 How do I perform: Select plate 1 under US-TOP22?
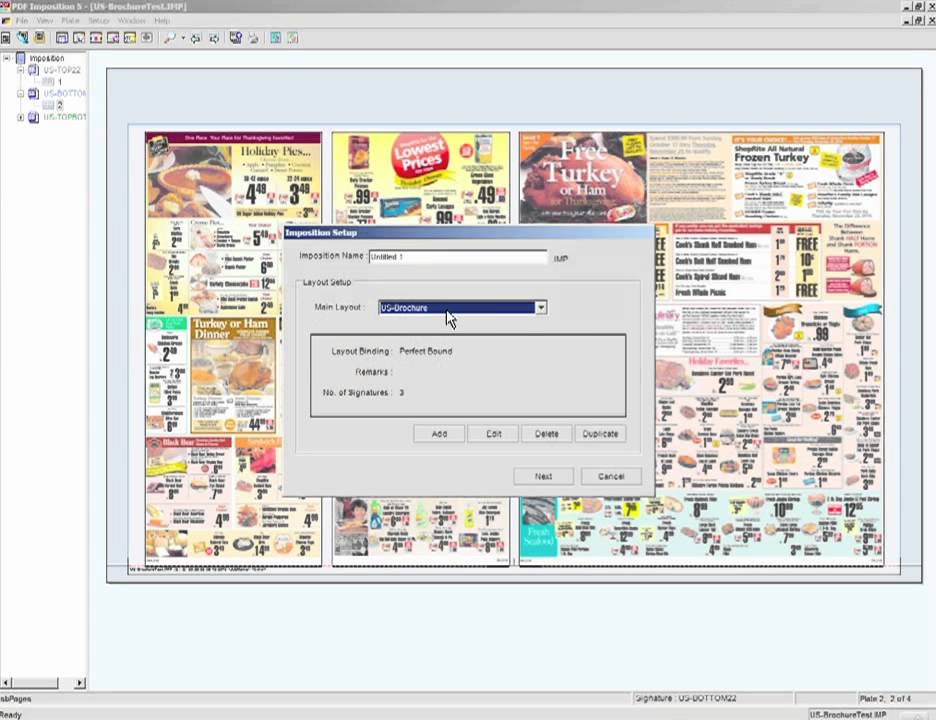point(60,82)
